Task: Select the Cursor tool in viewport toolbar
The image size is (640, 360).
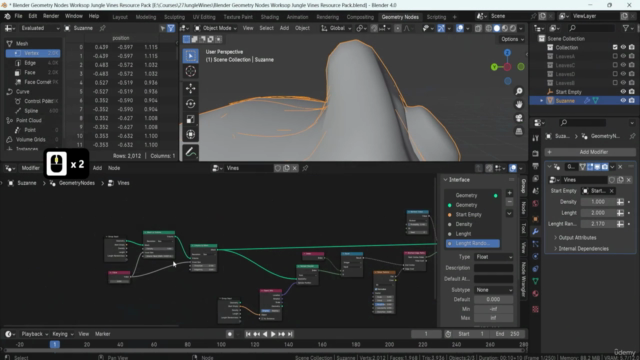Action: coord(191,71)
